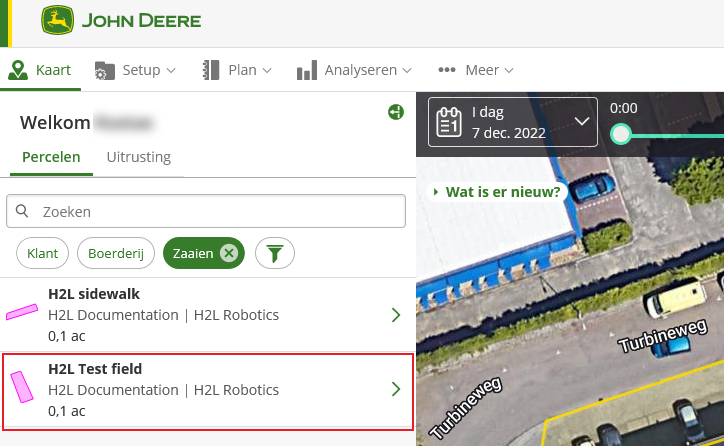
Task: Open the Plan menu
Action: tap(237, 70)
